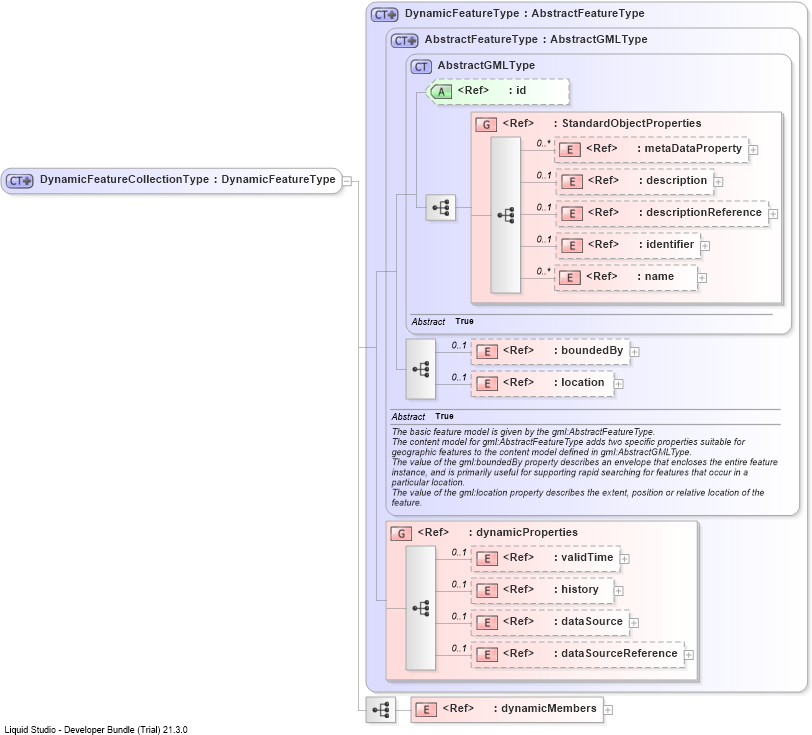Select the sequence compositor beside boundedBy and location
The width and height of the screenshot is (812, 735).
420,369
